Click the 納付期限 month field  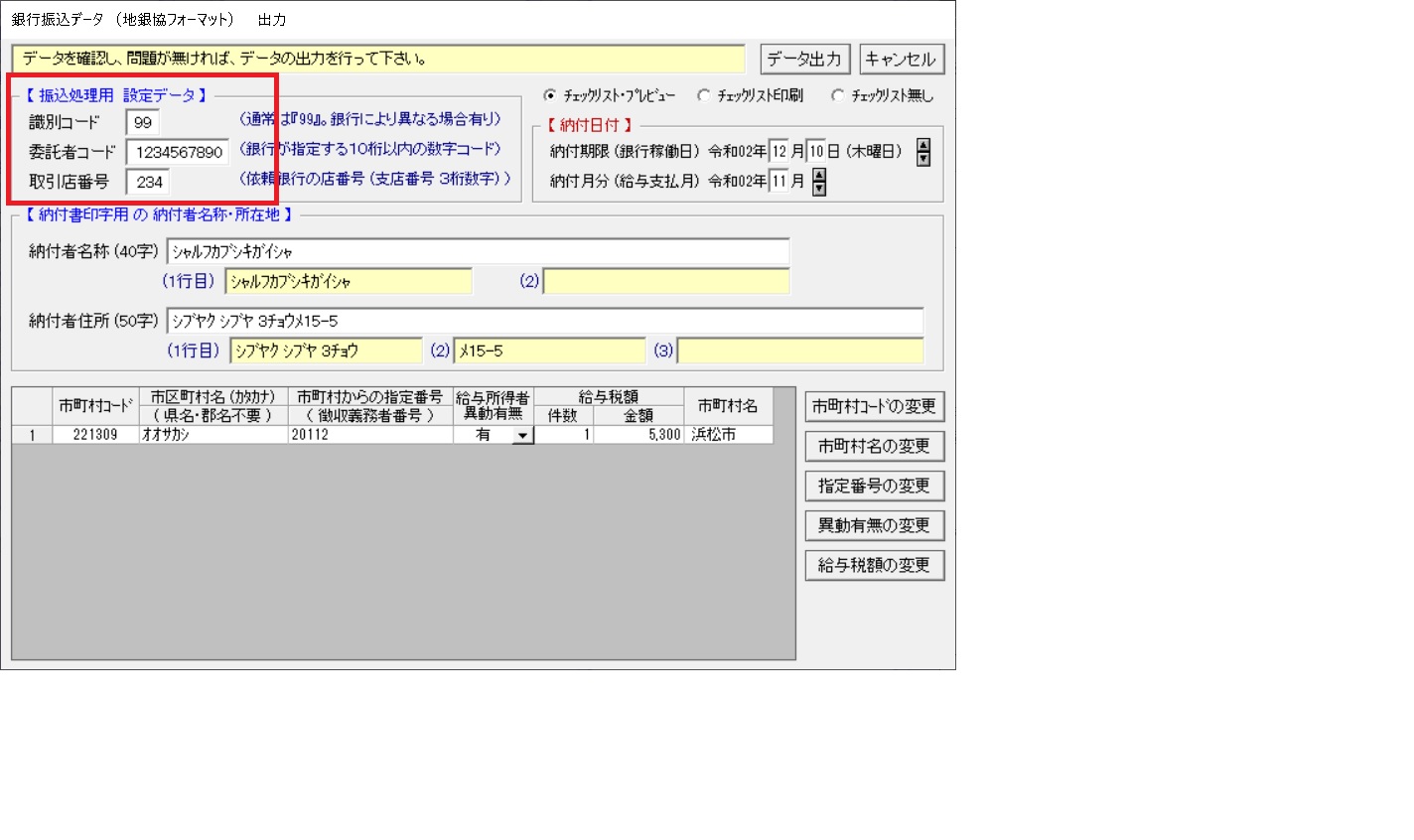778,152
